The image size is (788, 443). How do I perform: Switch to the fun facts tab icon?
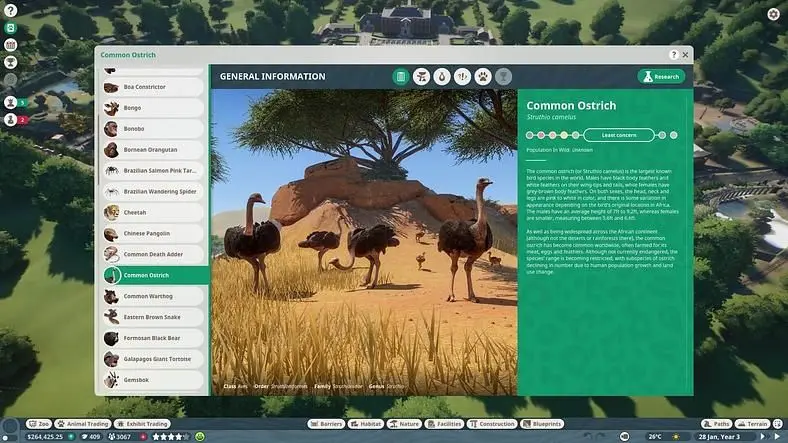tap(462, 77)
